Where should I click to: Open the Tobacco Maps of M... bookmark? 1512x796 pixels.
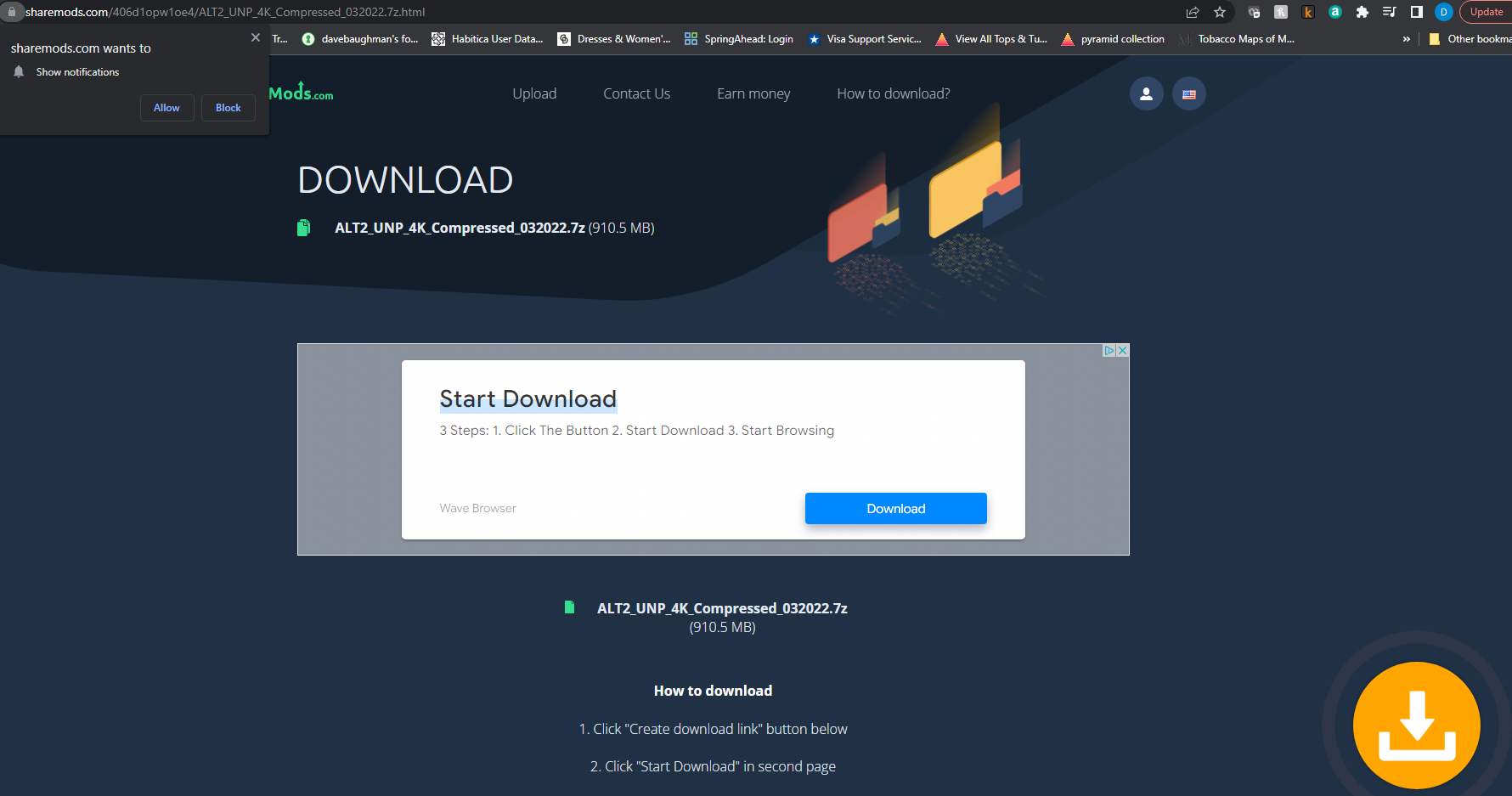pos(1237,39)
